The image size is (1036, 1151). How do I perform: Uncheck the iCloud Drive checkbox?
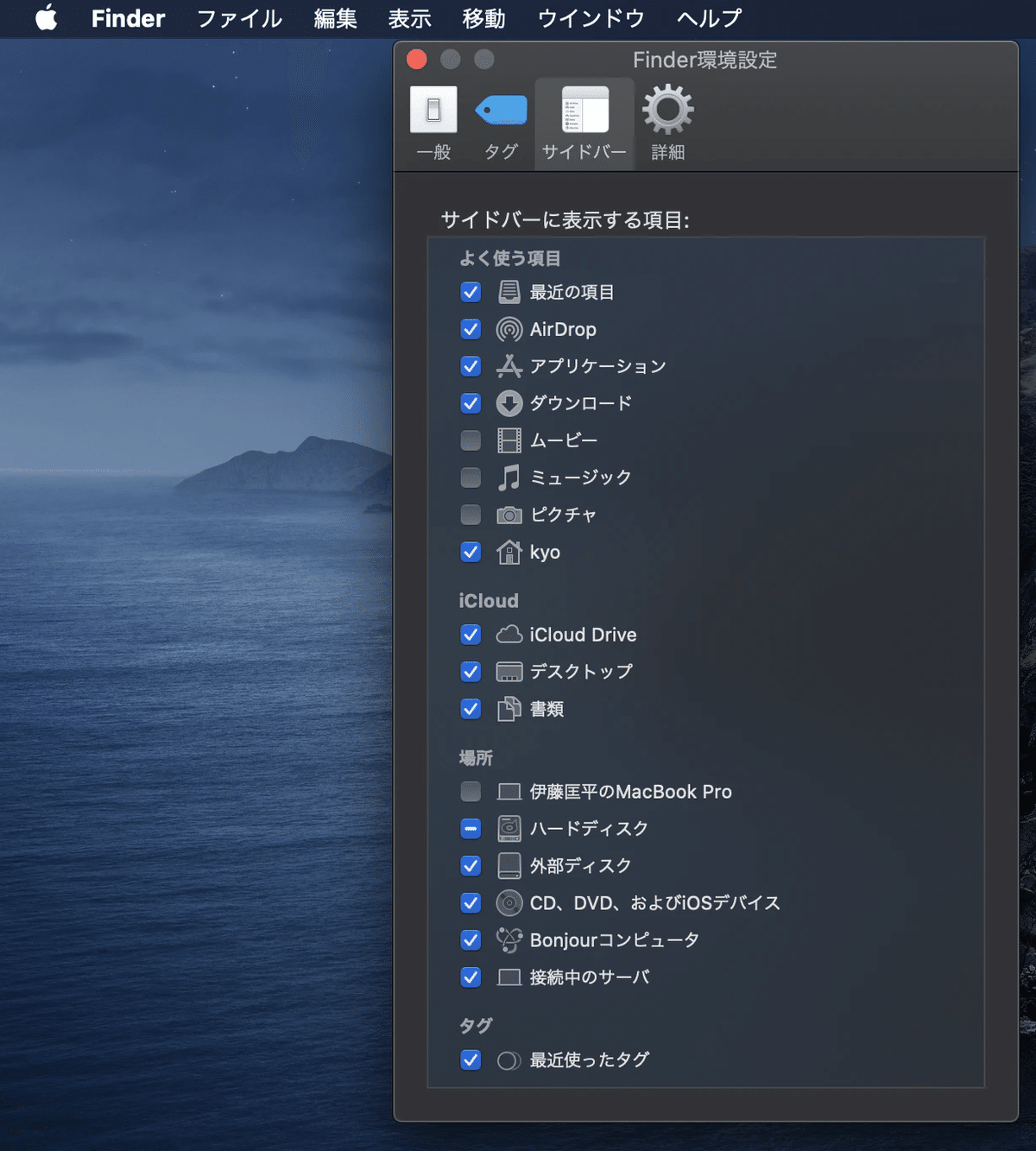471,635
